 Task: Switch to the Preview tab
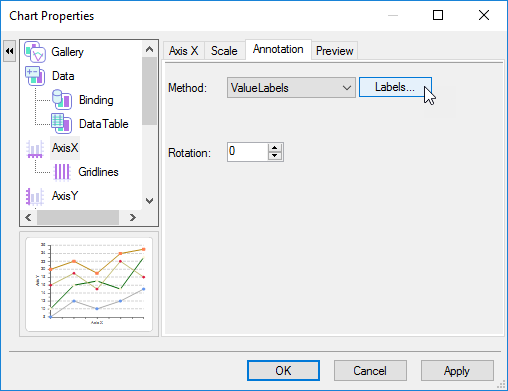[x=335, y=51]
